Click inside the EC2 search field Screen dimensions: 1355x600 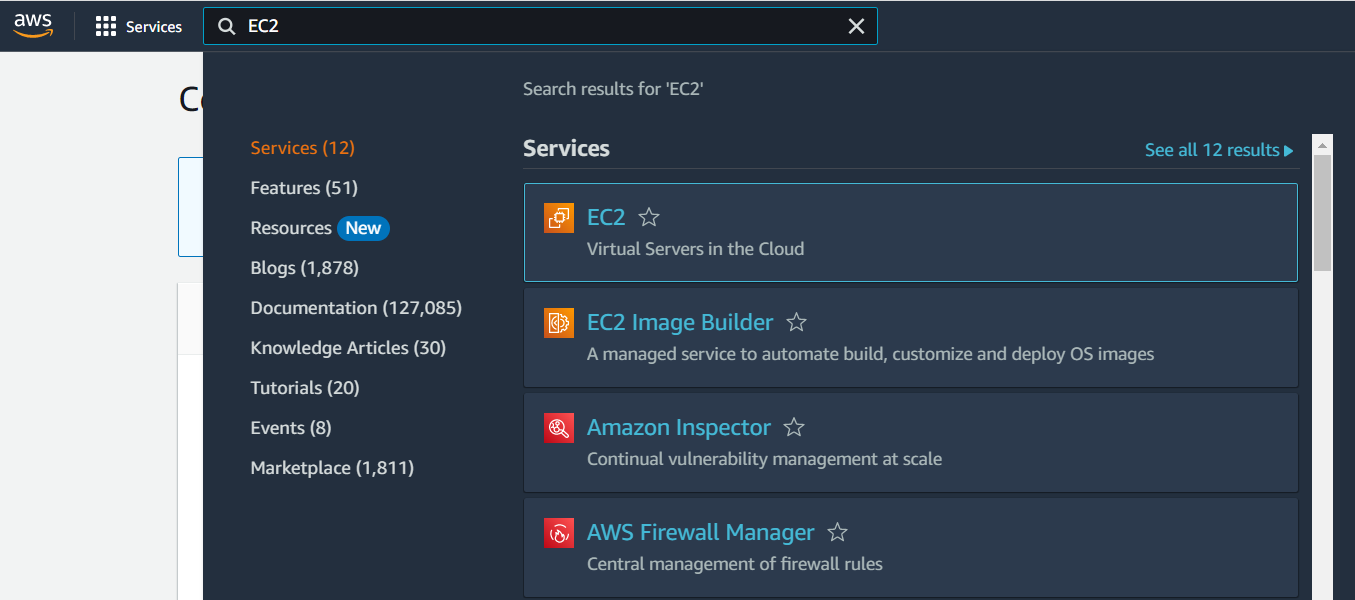[x=540, y=27]
